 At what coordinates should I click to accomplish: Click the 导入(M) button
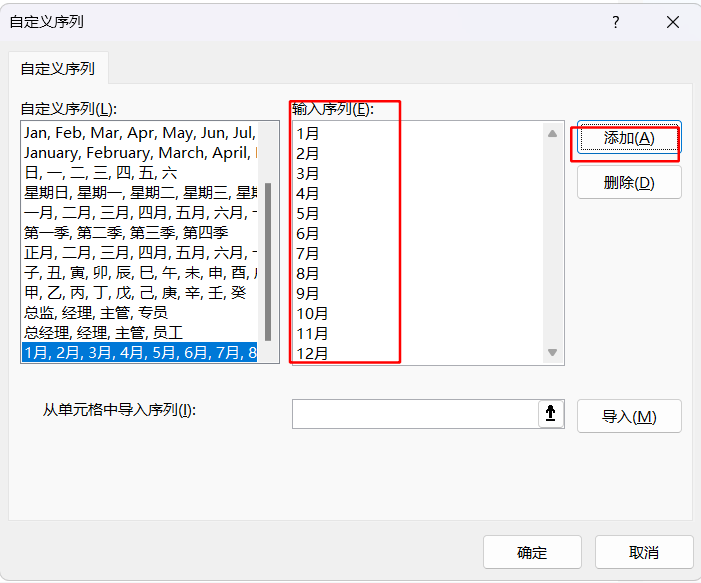coord(629,416)
